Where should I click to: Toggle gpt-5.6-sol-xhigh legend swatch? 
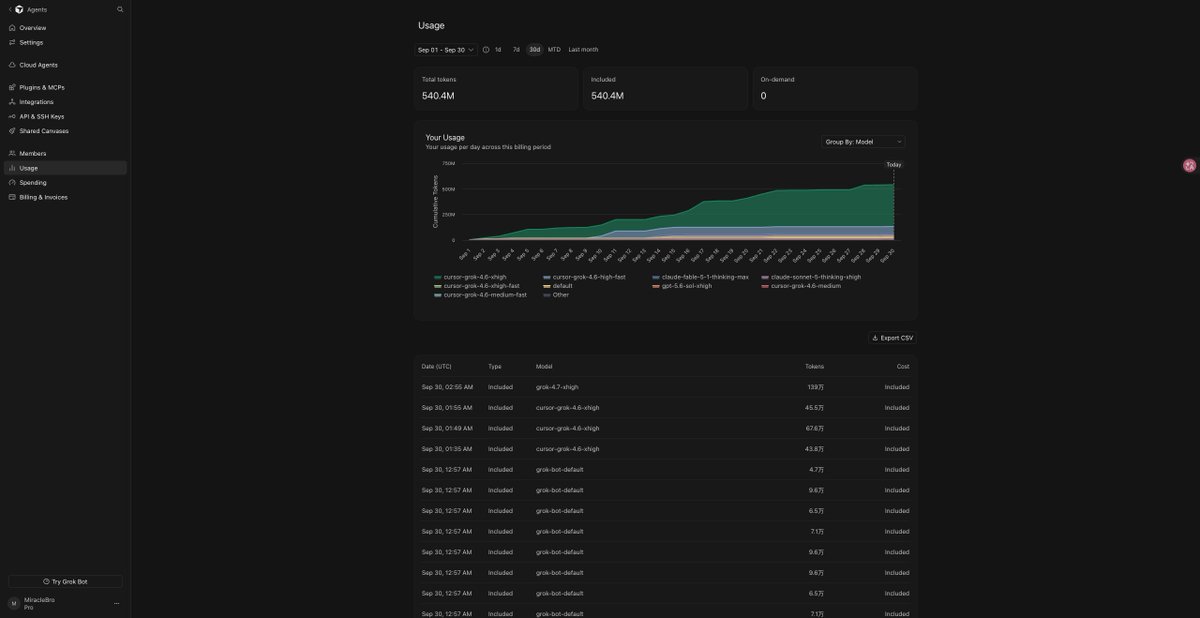(656, 286)
